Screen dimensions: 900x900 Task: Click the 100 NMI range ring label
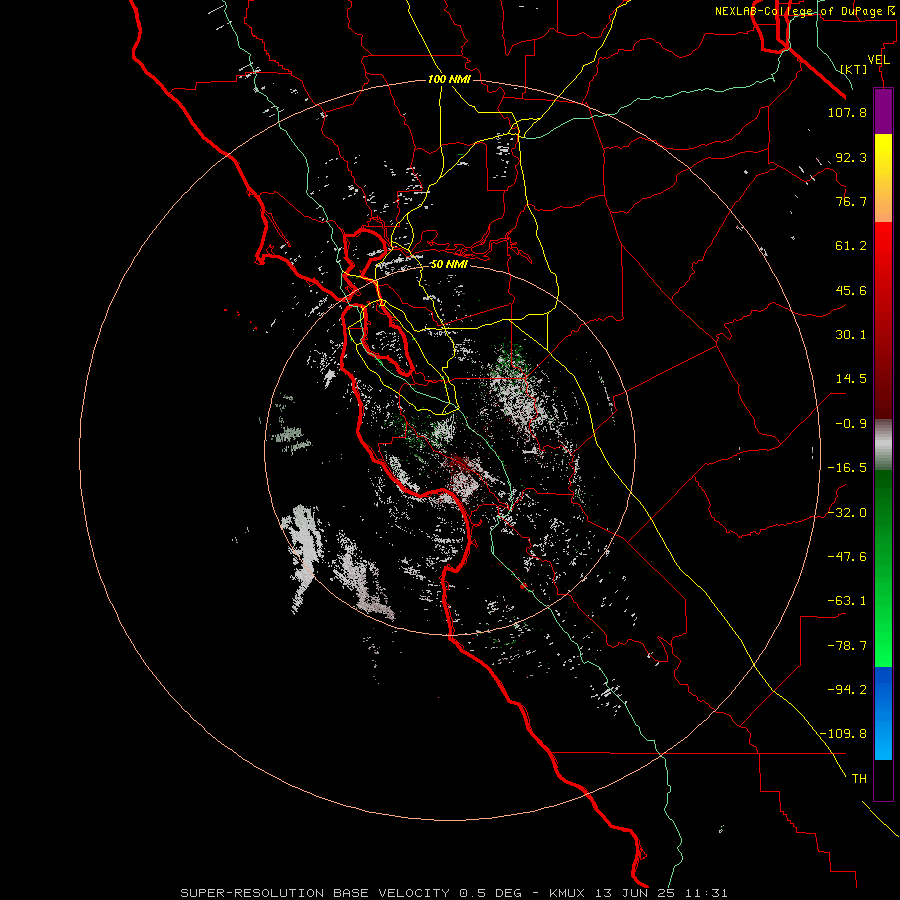pos(449,79)
